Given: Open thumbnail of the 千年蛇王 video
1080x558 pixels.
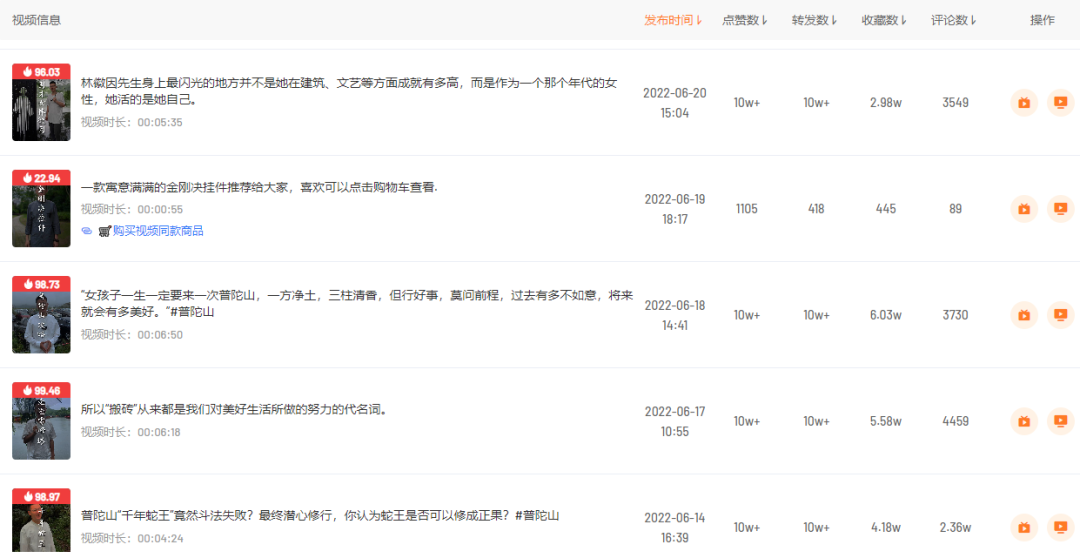Looking at the screenshot, I should [x=41, y=520].
